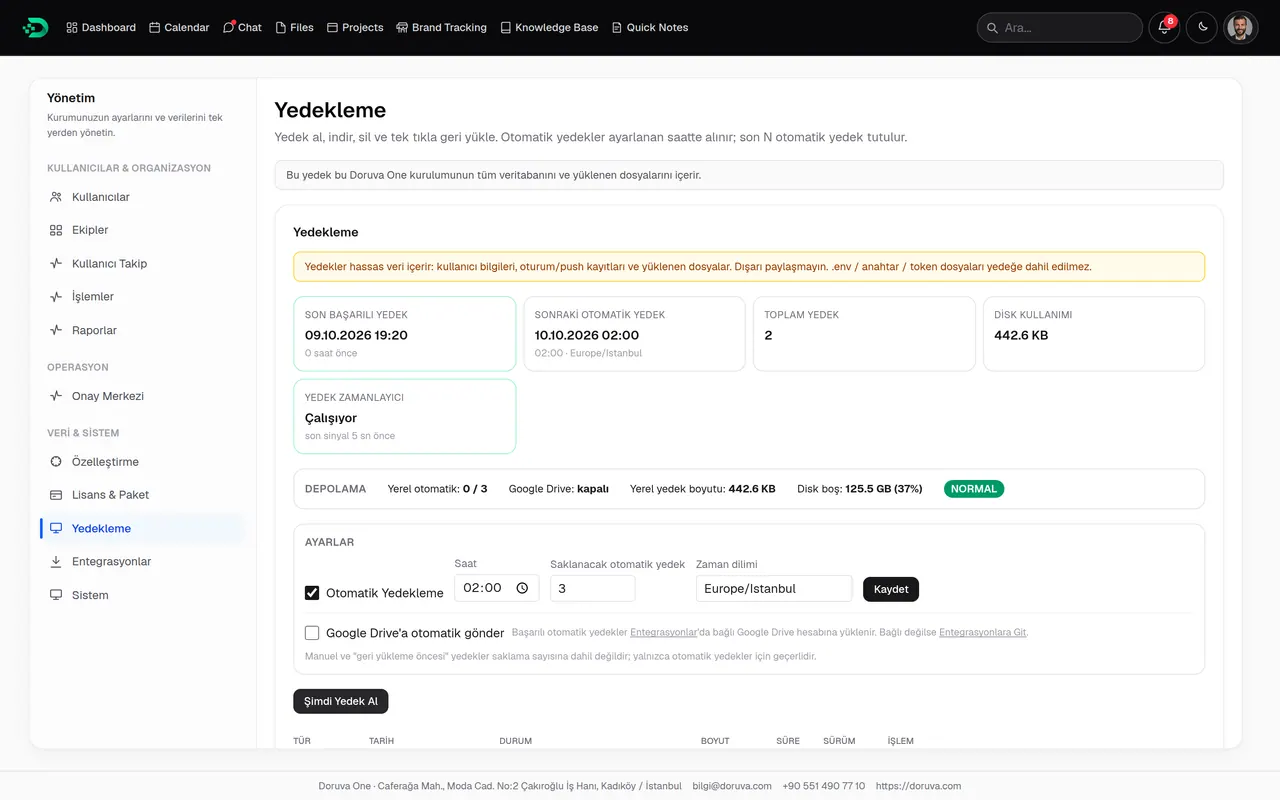This screenshot has width=1280, height=800.
Task: Click bilgi@doruva.com footer email
Action: (x=732, y=786)
